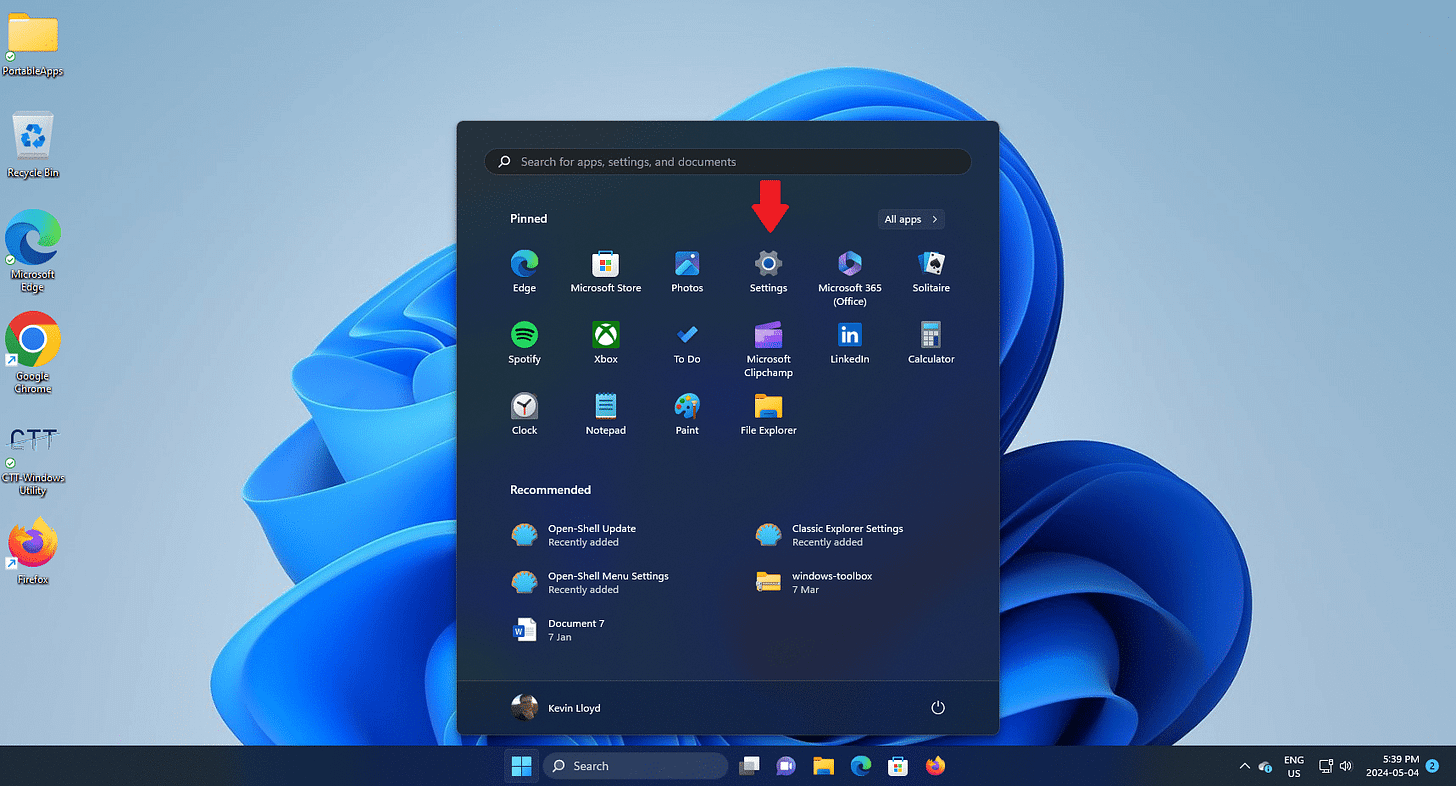The width and height of the screenshot is (1456, 786).
Task: Open the Paint app
Action: [x=687, y=414]
